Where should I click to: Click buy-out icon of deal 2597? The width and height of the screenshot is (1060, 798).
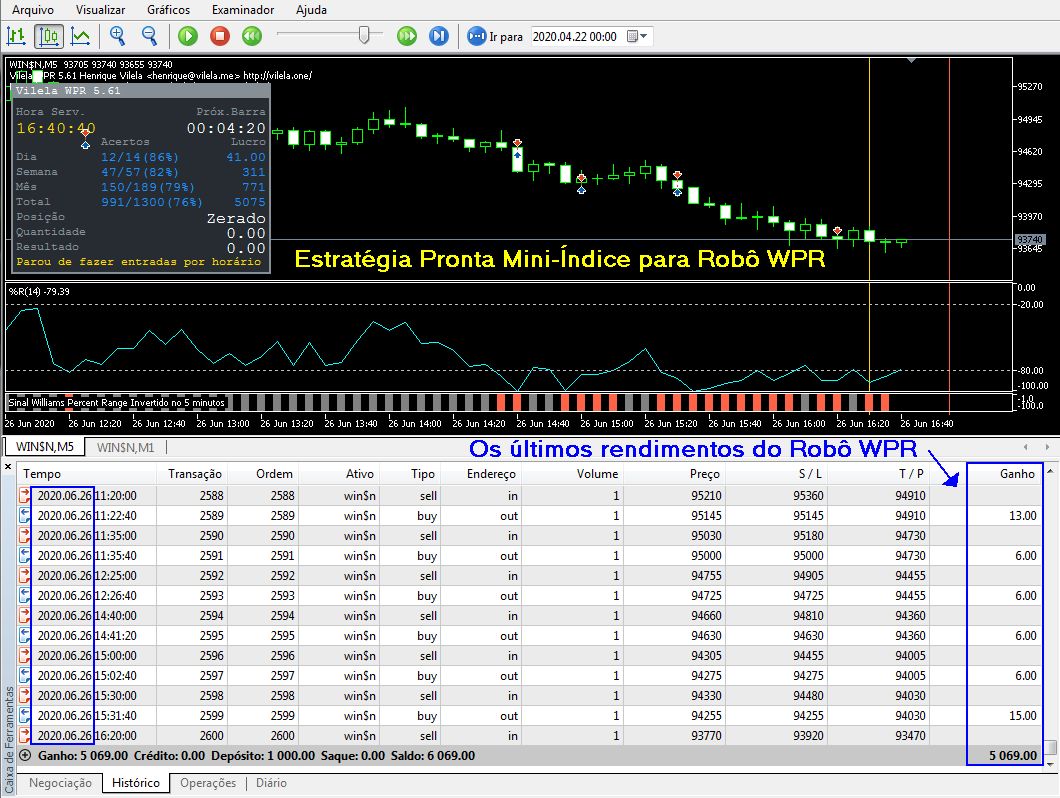(24, 675)
